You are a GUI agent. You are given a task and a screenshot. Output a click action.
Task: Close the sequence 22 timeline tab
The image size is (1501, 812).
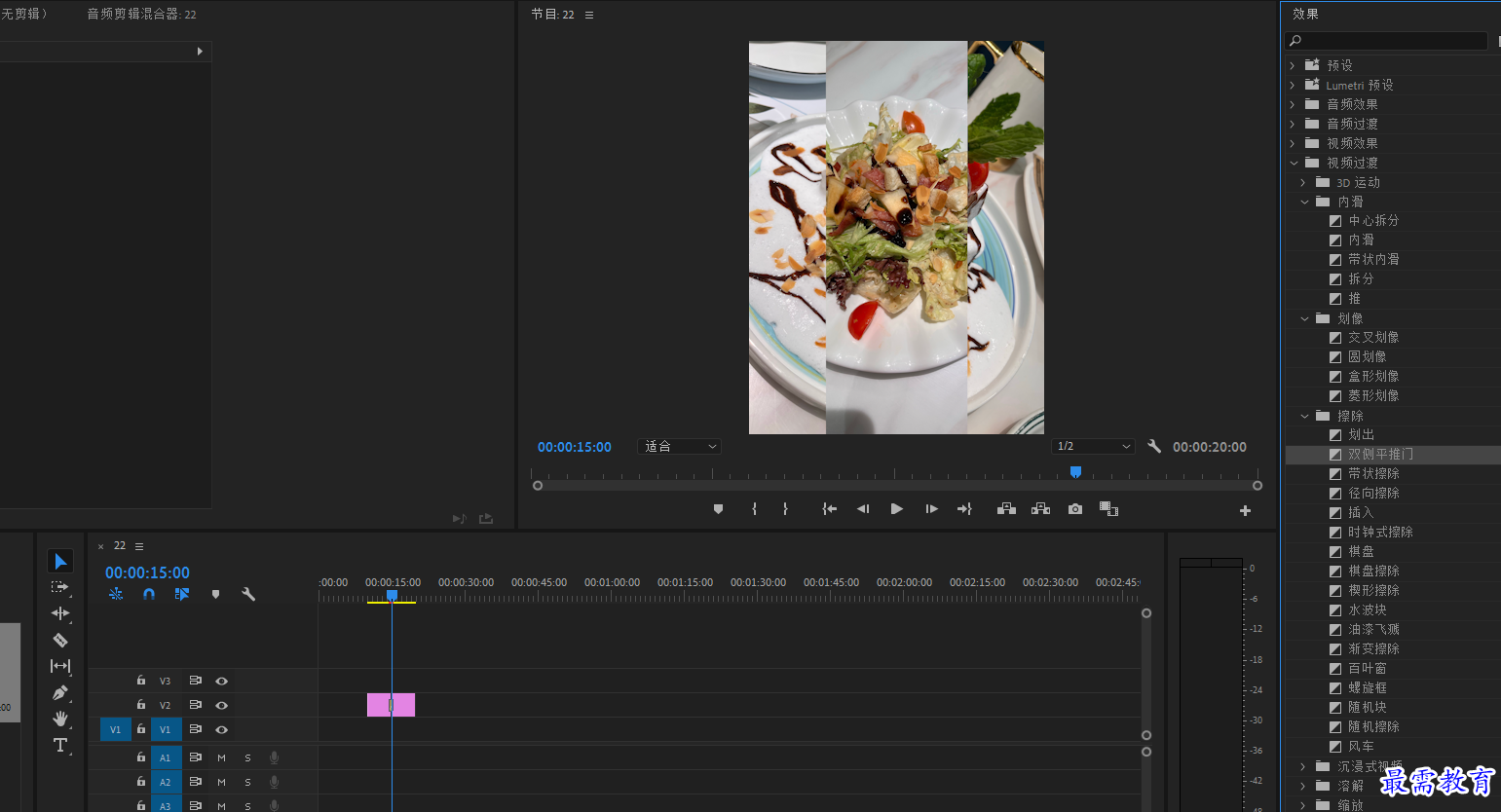point(100,546)
